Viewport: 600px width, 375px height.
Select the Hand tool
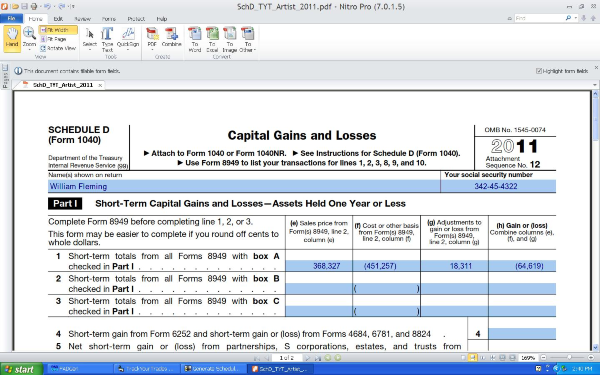coord(12,39)
